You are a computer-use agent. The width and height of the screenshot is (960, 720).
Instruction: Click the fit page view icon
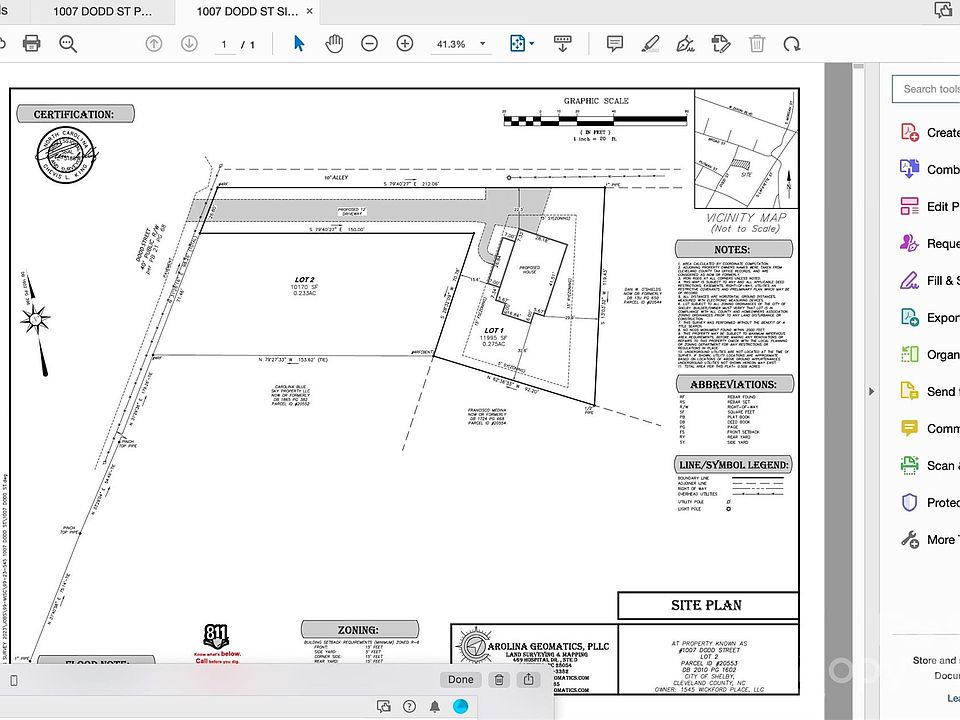pyautogui.click(x=517, y=43)
